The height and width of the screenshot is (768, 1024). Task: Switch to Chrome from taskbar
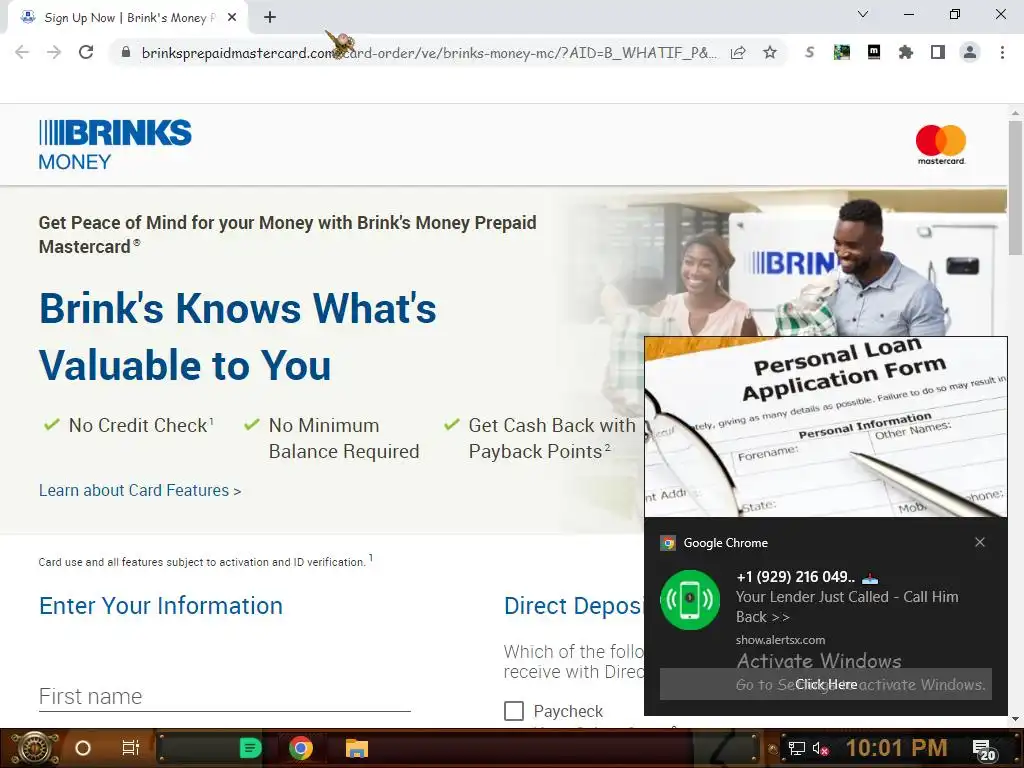pos(301,748)
